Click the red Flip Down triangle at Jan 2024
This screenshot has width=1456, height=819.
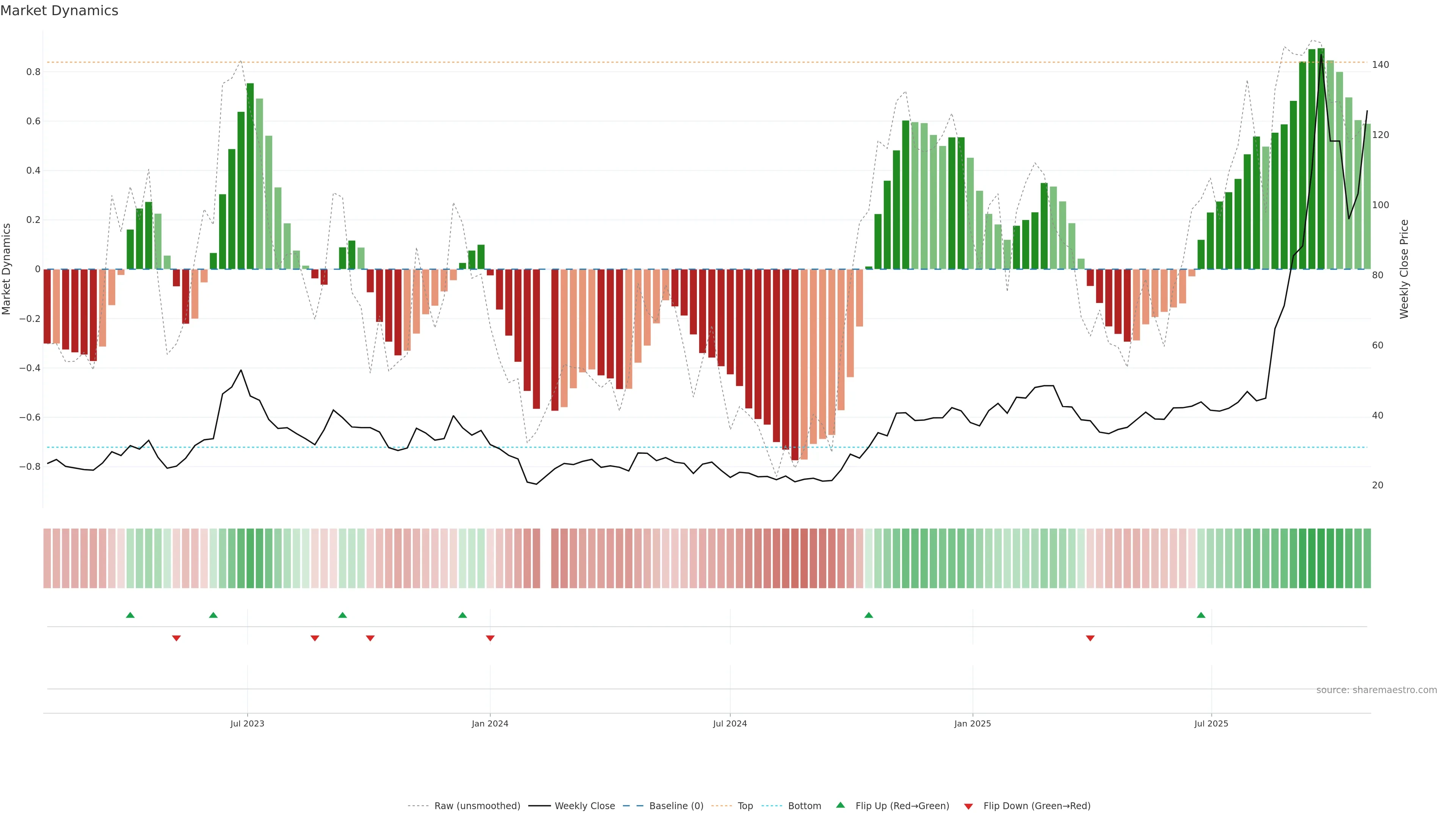pos(490,638)
